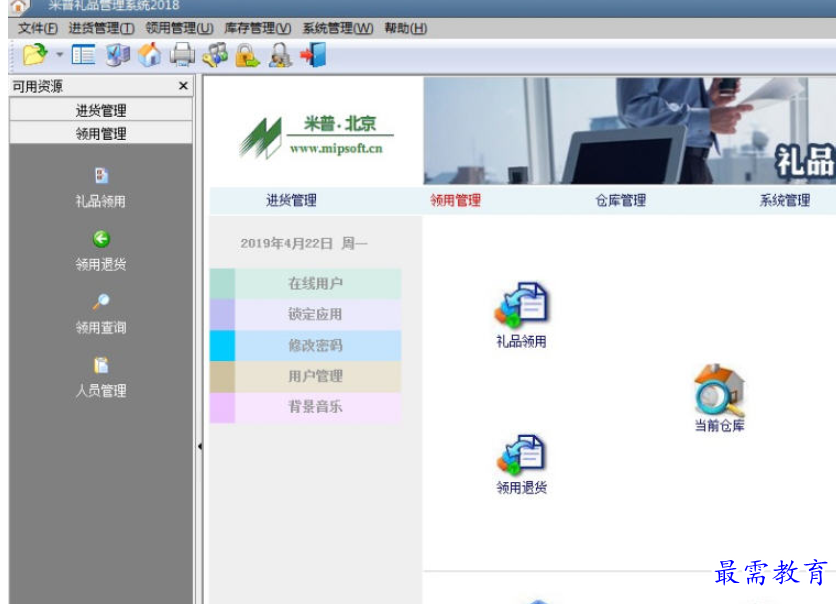The image size is (836, 604).
Task: Open the 系统管理(W) menu
Action: click(338, 28)
